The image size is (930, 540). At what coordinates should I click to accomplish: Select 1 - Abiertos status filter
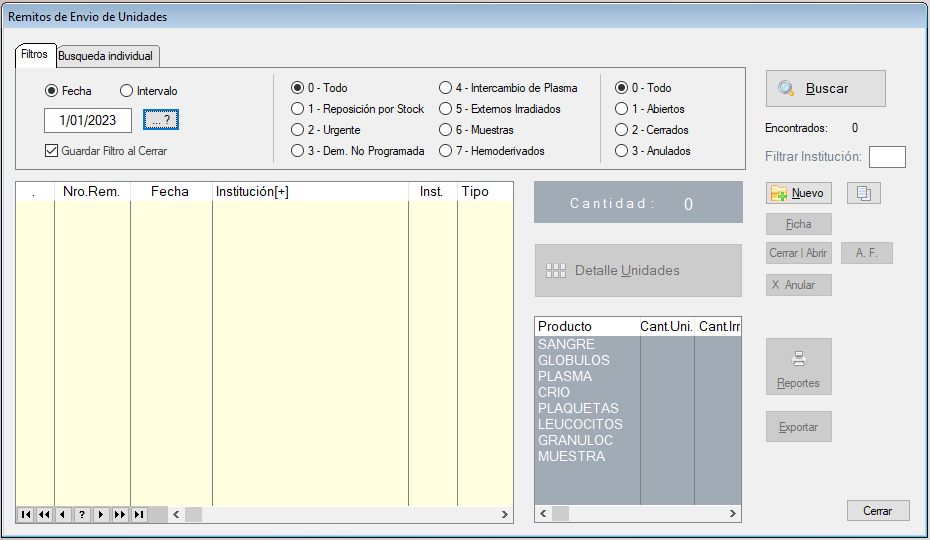pos(623,109)
